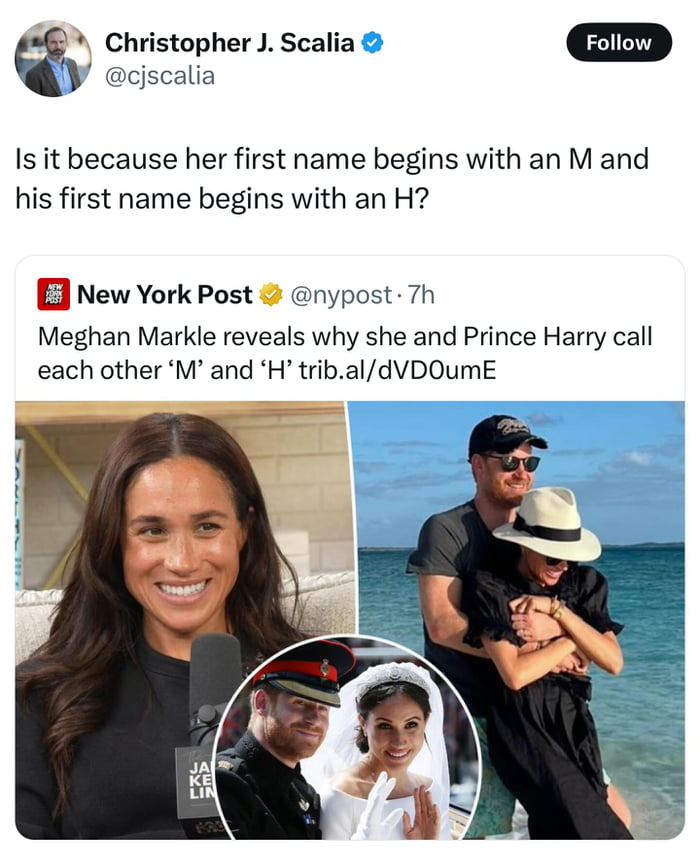The width and height of the screenshot is (700, 868).
Task: Open the Christopher J. Scalia display name
Action: click(x=229, y=43)
